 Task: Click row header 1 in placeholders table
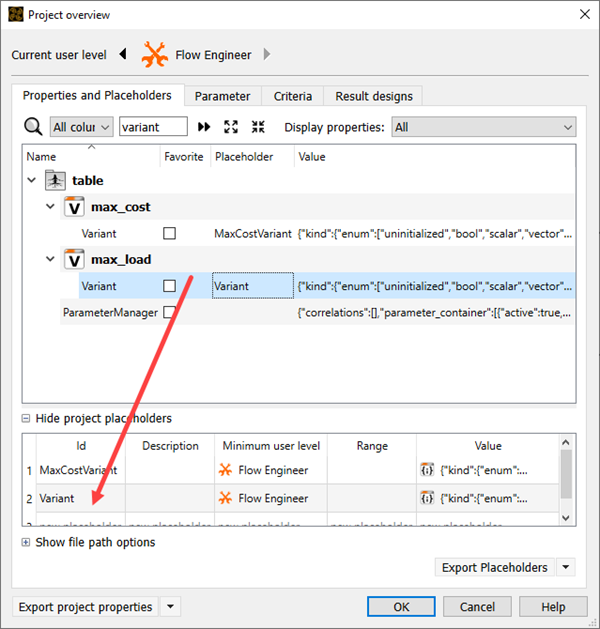pos(29,470)
